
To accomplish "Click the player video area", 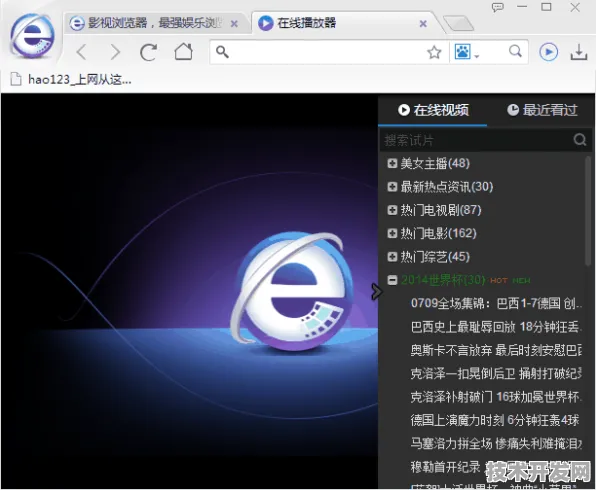I will [x=189, y=291].
